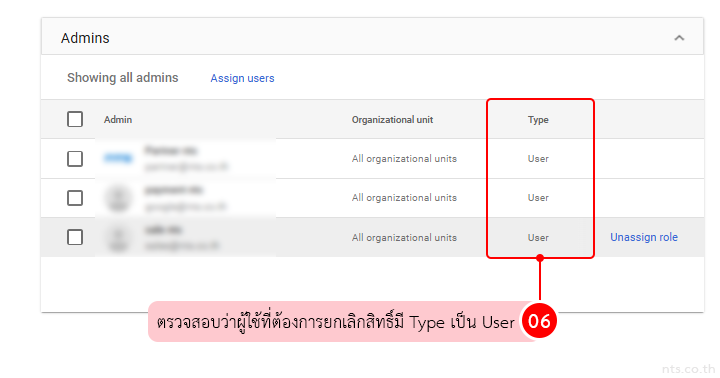Click the Admins panel title
The image size is (720, 378).
point(85,38)
